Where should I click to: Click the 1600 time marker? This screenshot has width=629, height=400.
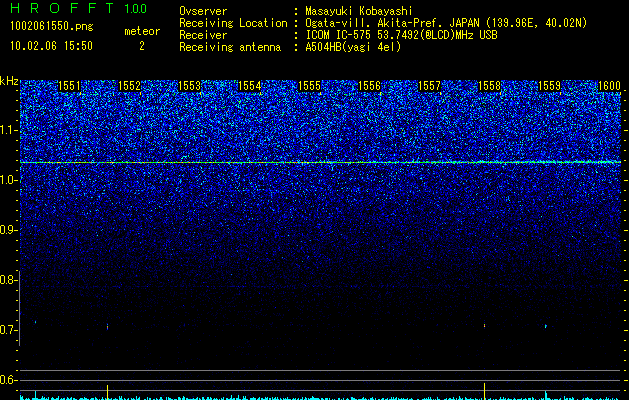pyautogui.click(x=609, y=86)
